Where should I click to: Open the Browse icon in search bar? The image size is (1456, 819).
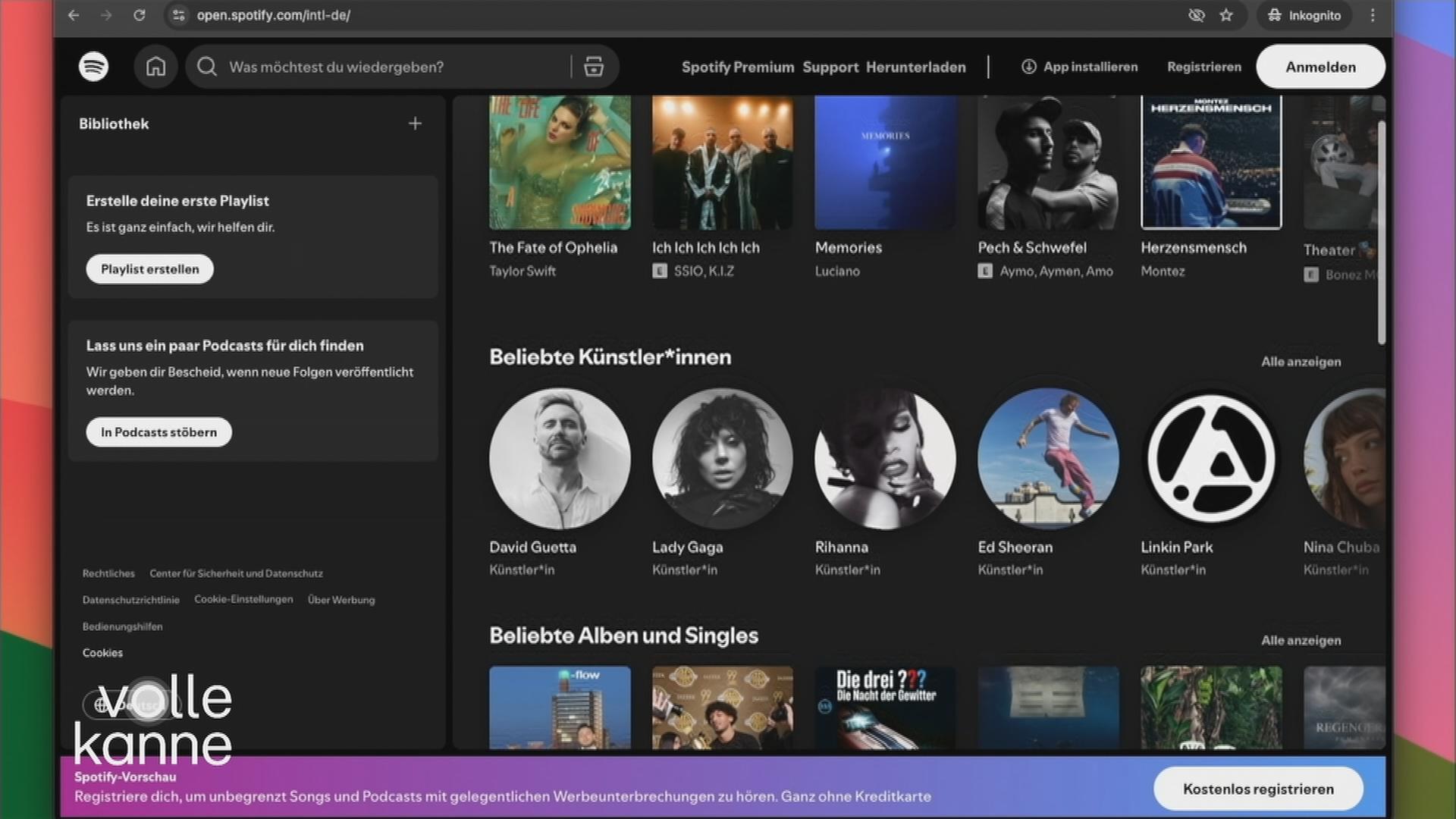[x=594, y=67]
